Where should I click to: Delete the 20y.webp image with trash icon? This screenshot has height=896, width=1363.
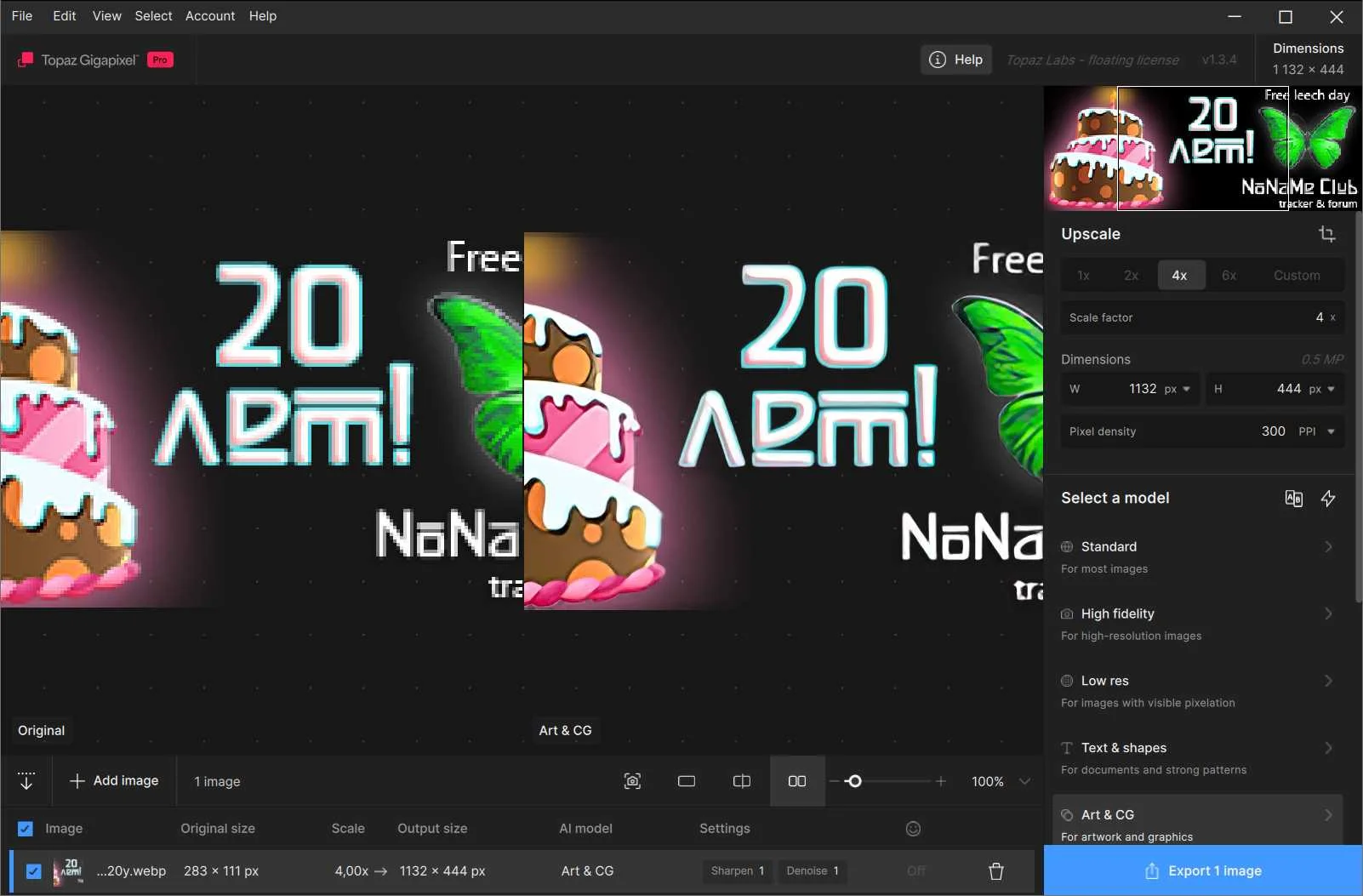click(x=996, y=871)
